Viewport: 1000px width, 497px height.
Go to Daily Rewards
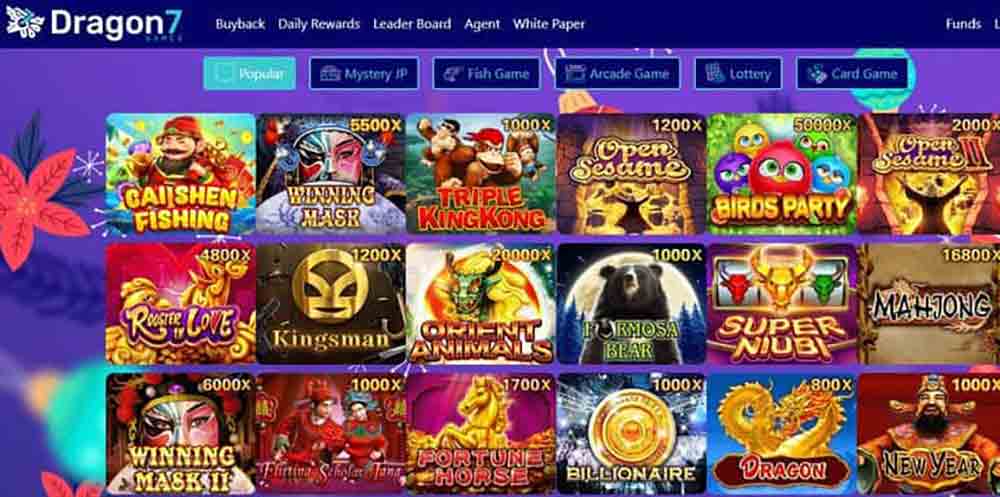319,24
